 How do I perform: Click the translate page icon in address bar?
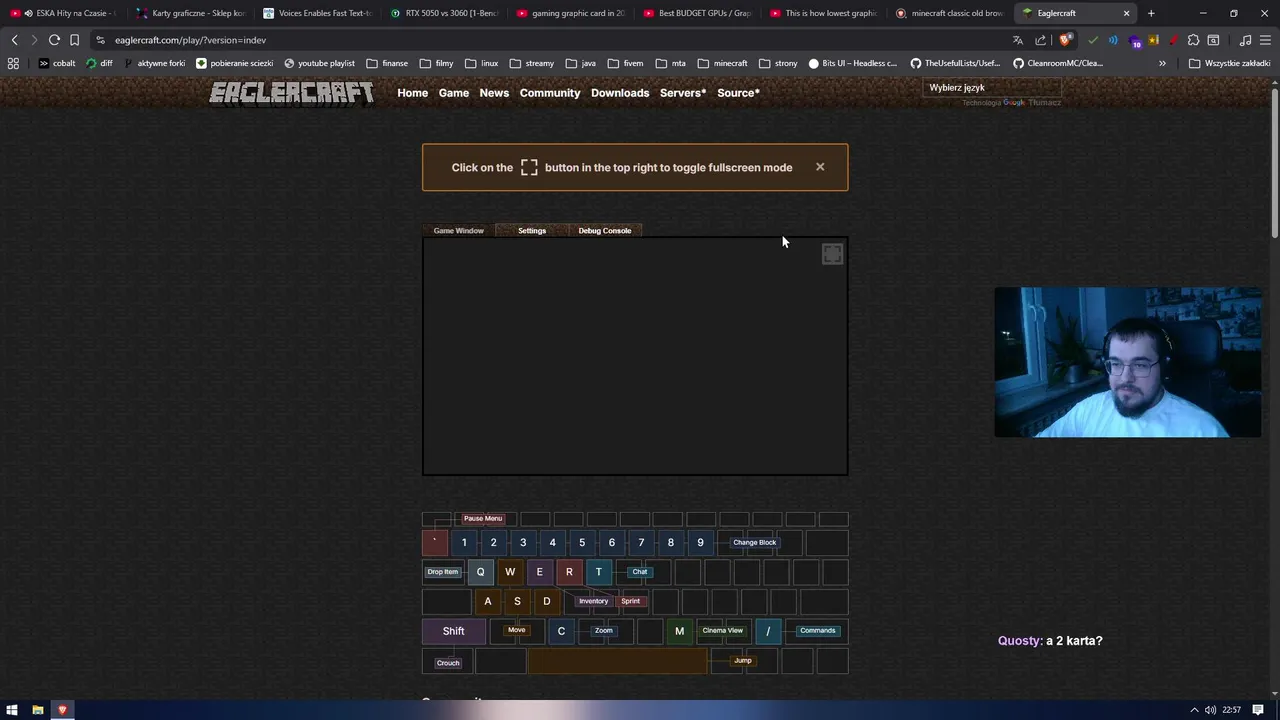click(x=1018, y=40)
